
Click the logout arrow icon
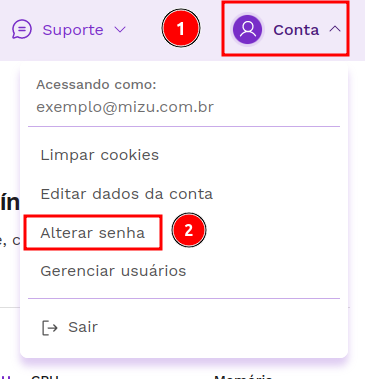point(50,328)
